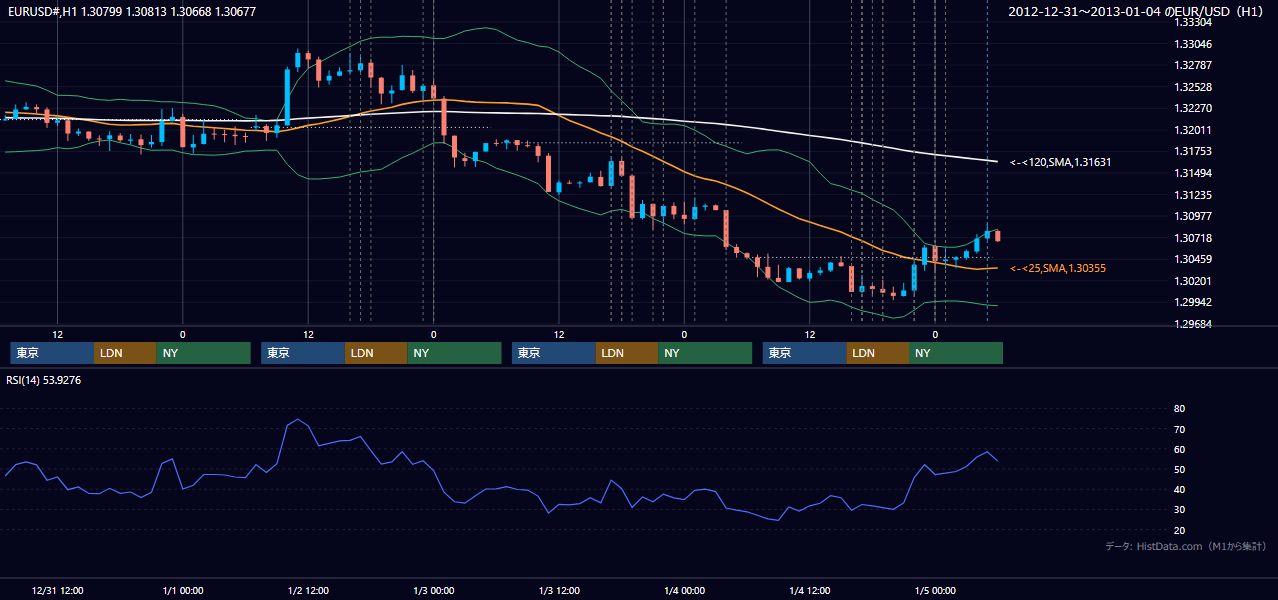This screenshot has height=600, width=1278.
Task: Click the 1/4 00:00 date label
Action: (x=684, y=591)
